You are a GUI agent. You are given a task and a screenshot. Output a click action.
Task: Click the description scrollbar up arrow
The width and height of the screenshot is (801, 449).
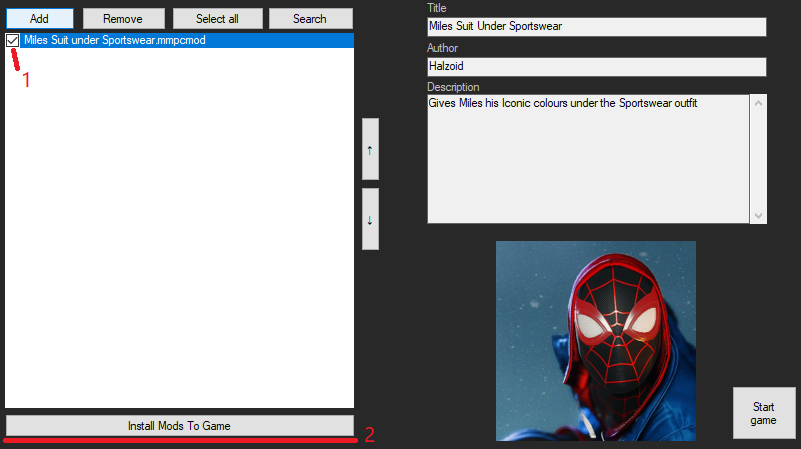[759, 103]
